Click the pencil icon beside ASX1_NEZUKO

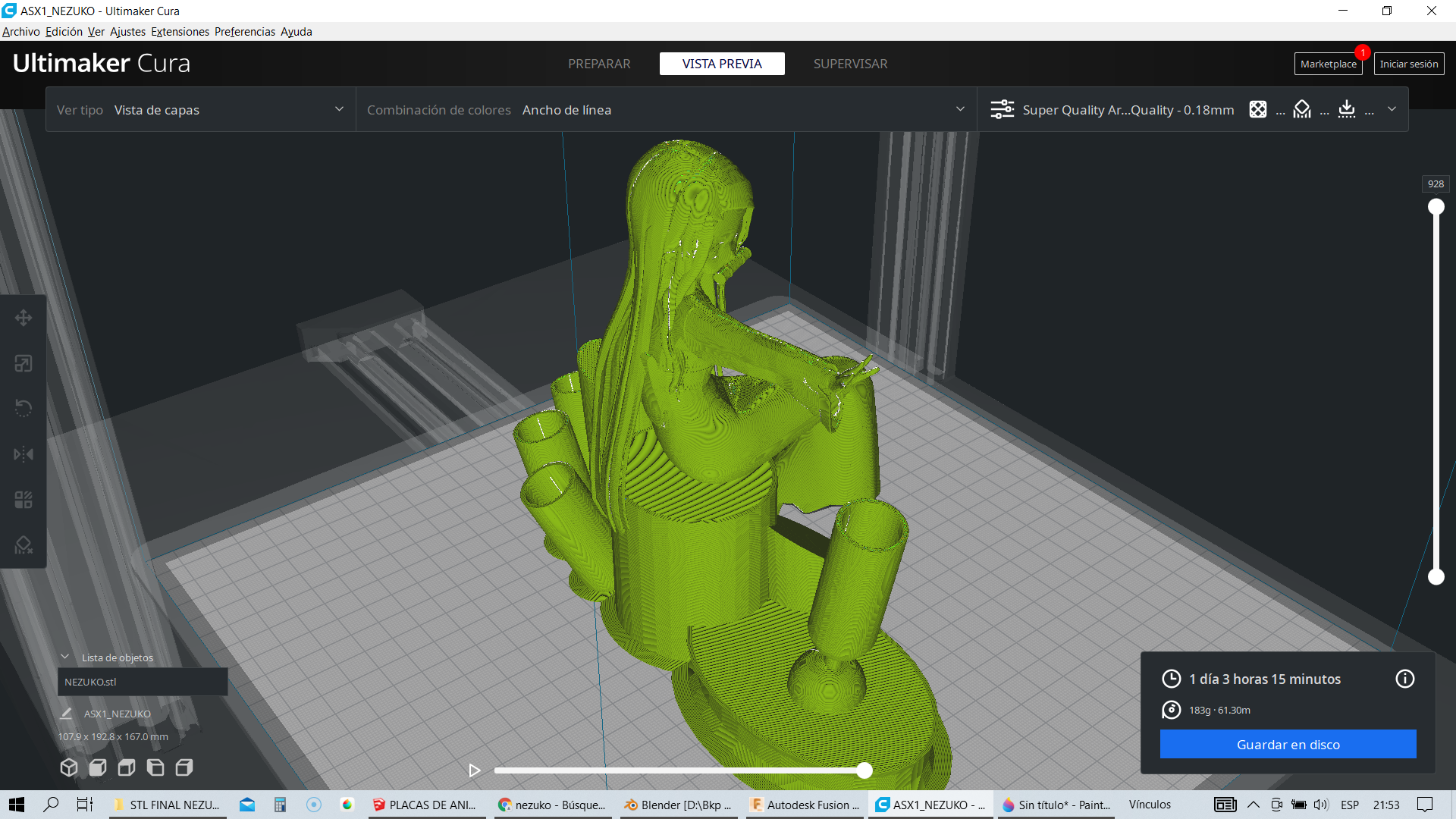66,714
